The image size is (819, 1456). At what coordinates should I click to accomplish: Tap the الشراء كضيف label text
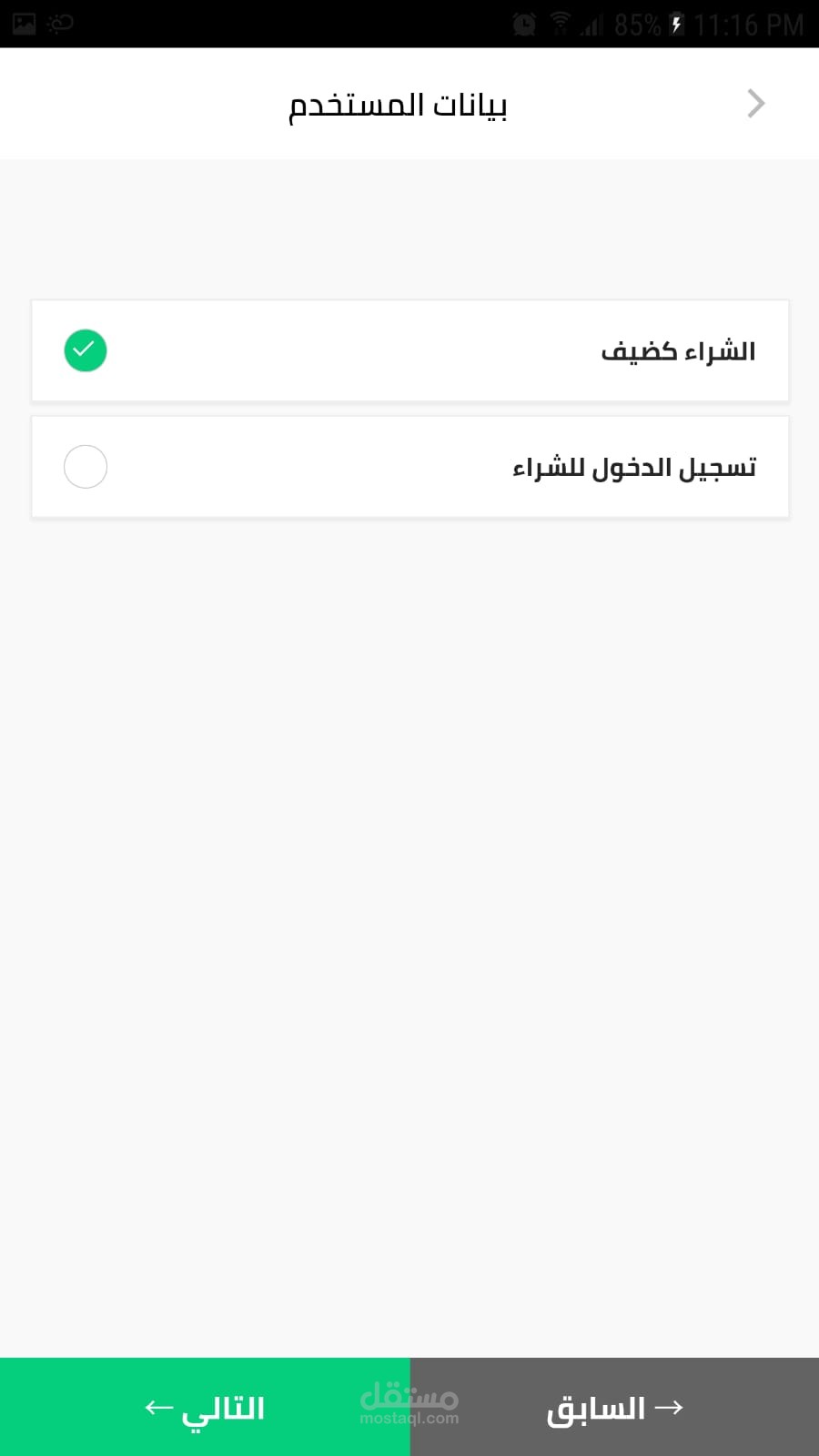pyautogui.click(x=678, y=351)
